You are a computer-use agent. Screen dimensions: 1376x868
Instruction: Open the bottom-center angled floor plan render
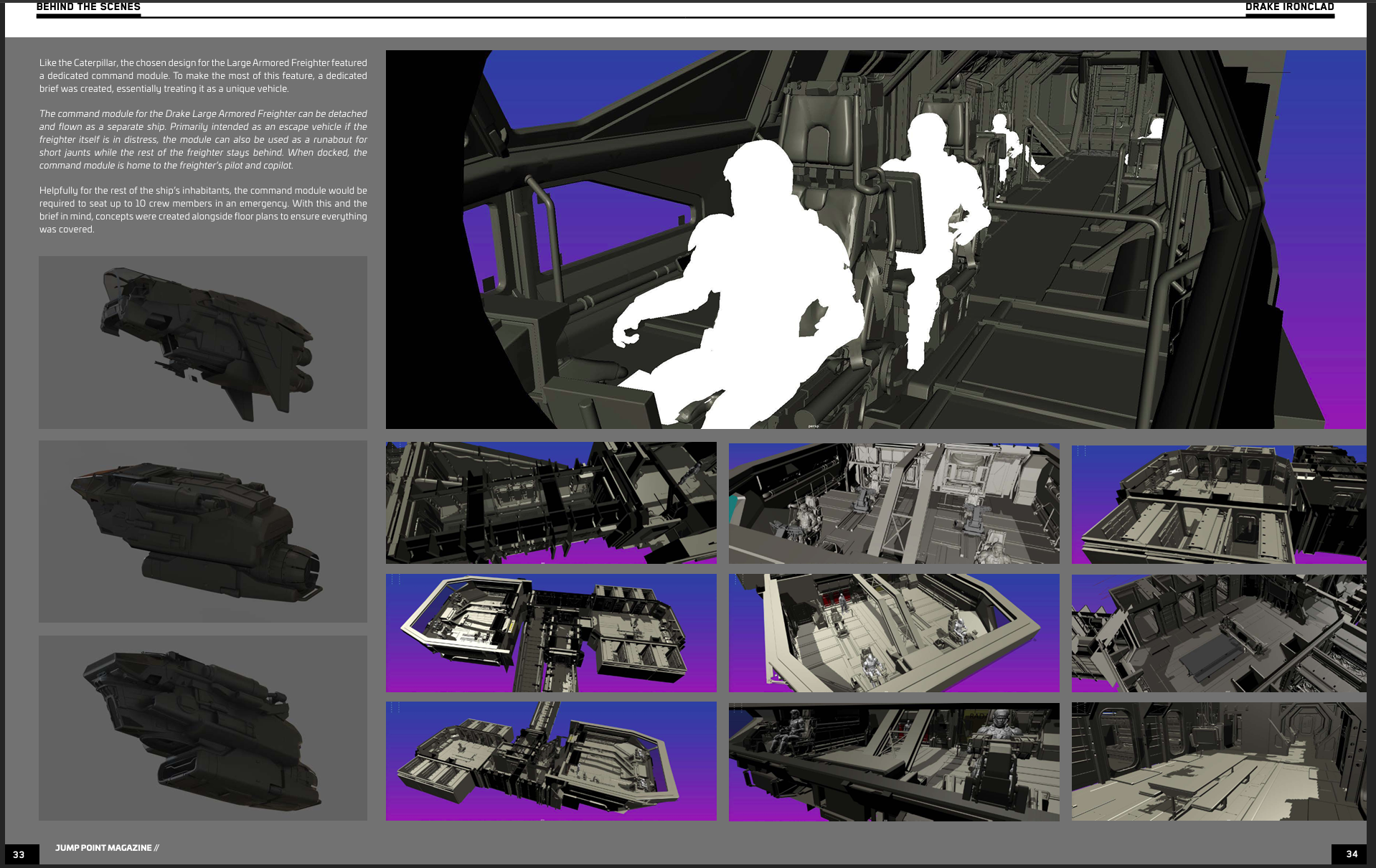tap(551, 760)
